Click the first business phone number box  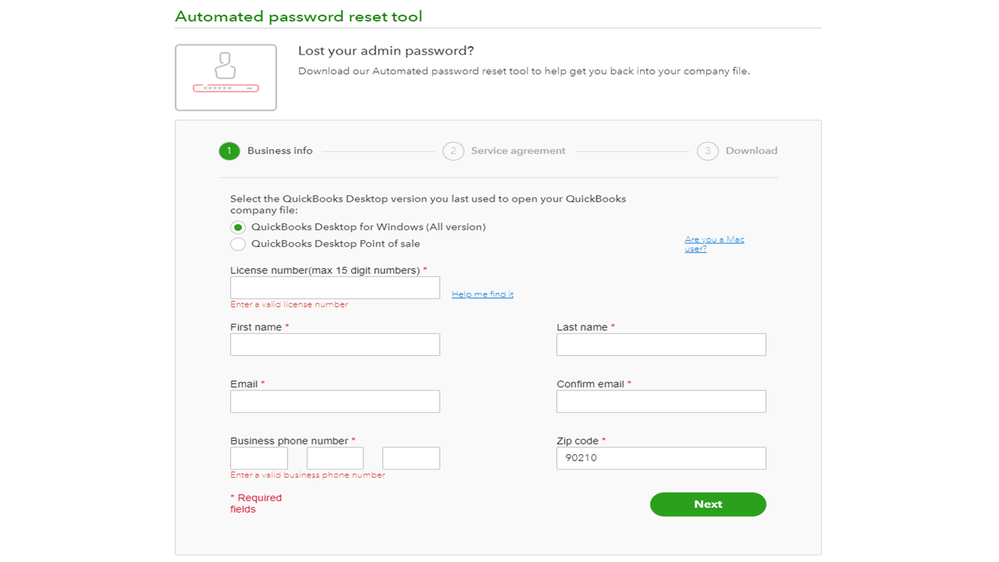point(259,458)
